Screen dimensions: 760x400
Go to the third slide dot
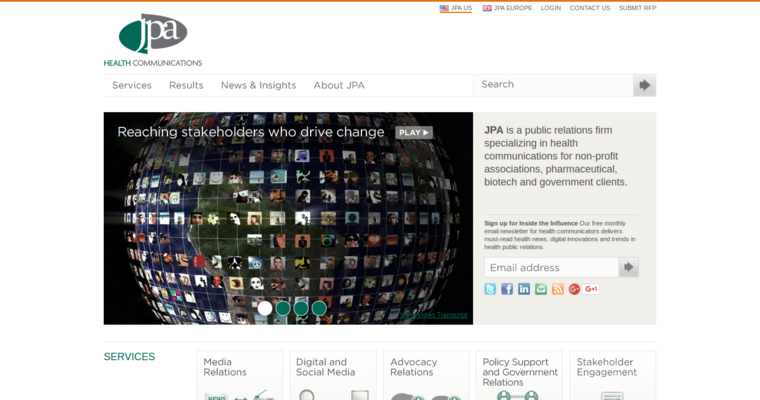coord(301,308)
